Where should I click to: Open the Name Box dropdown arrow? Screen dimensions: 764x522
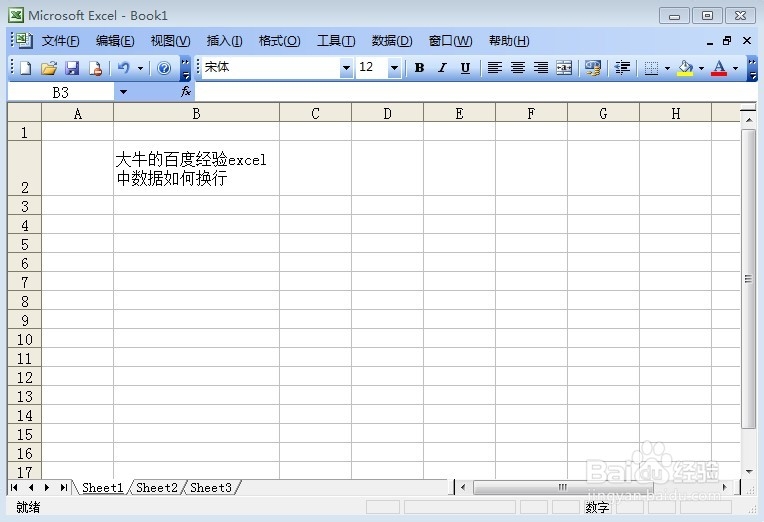coord(123,92)
